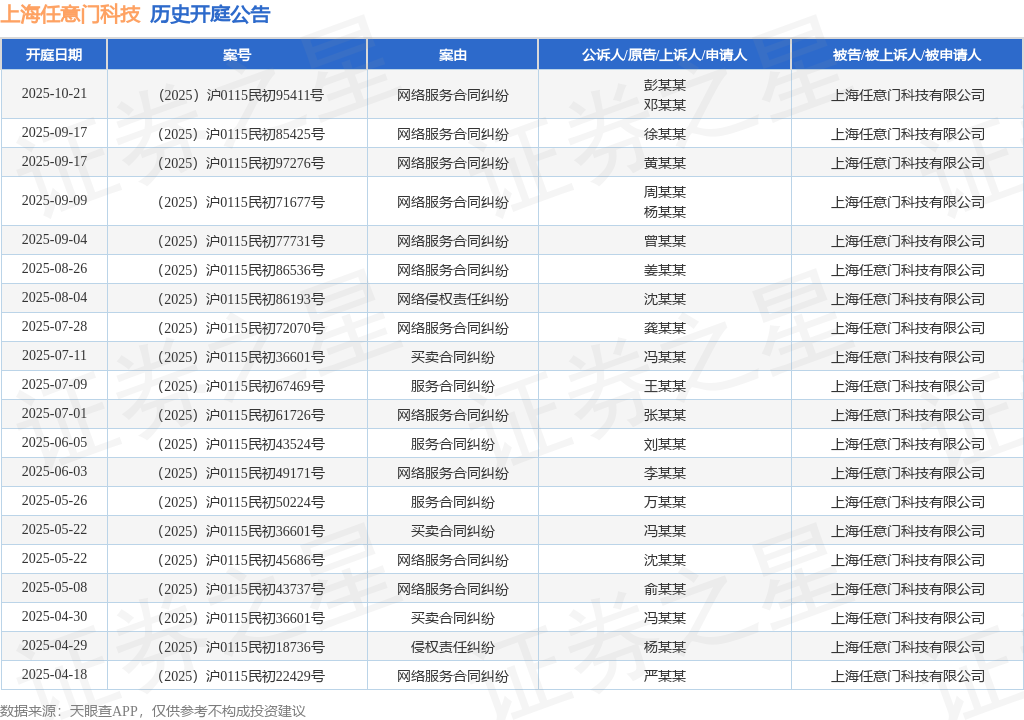
Task: Click the 上海任意门科技 title text
Action: click(71, 14)
